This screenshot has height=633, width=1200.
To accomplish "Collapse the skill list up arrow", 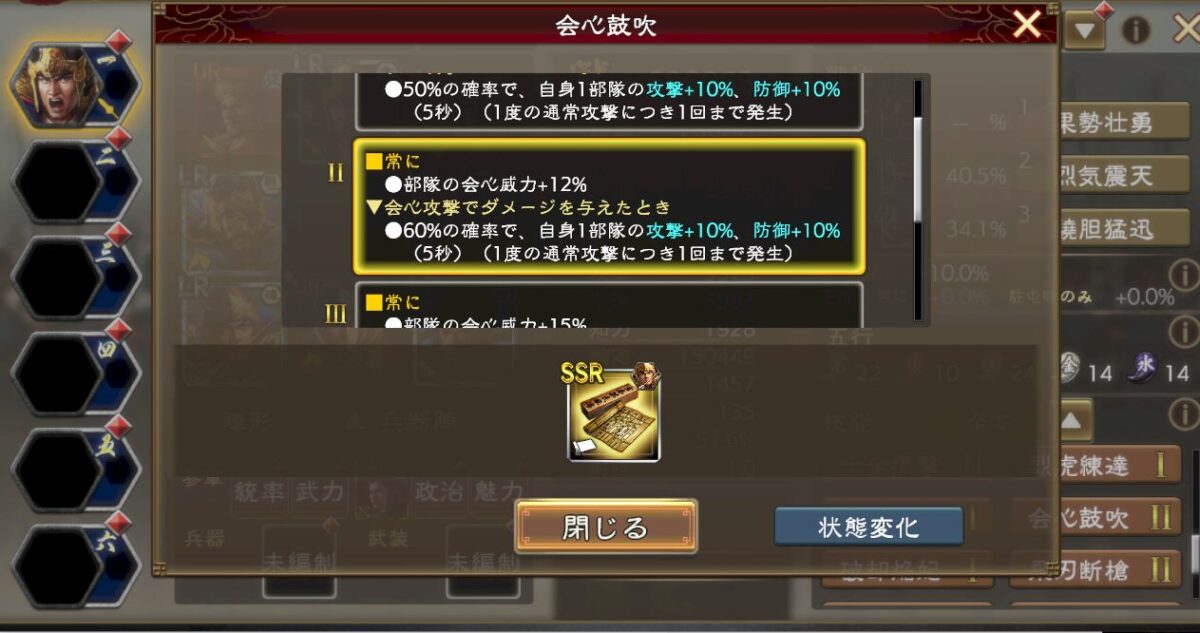I will [1071, 421].
